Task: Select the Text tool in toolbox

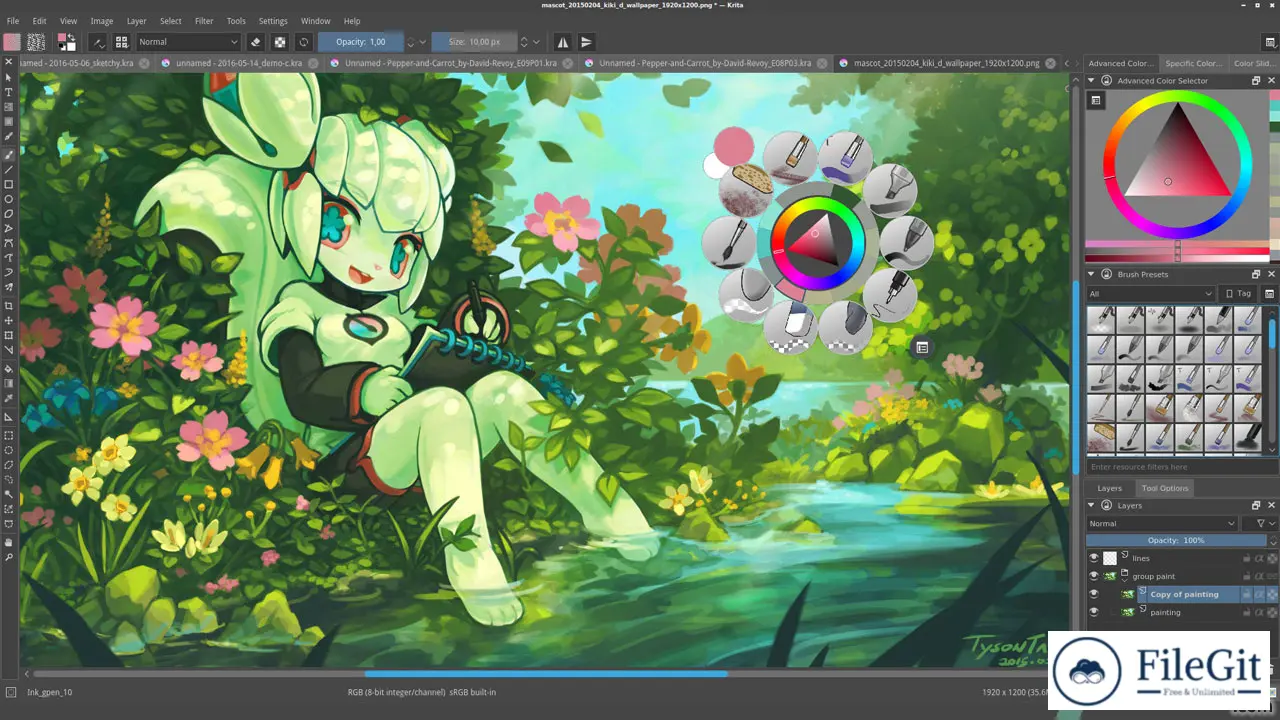Action: (9, 92)
